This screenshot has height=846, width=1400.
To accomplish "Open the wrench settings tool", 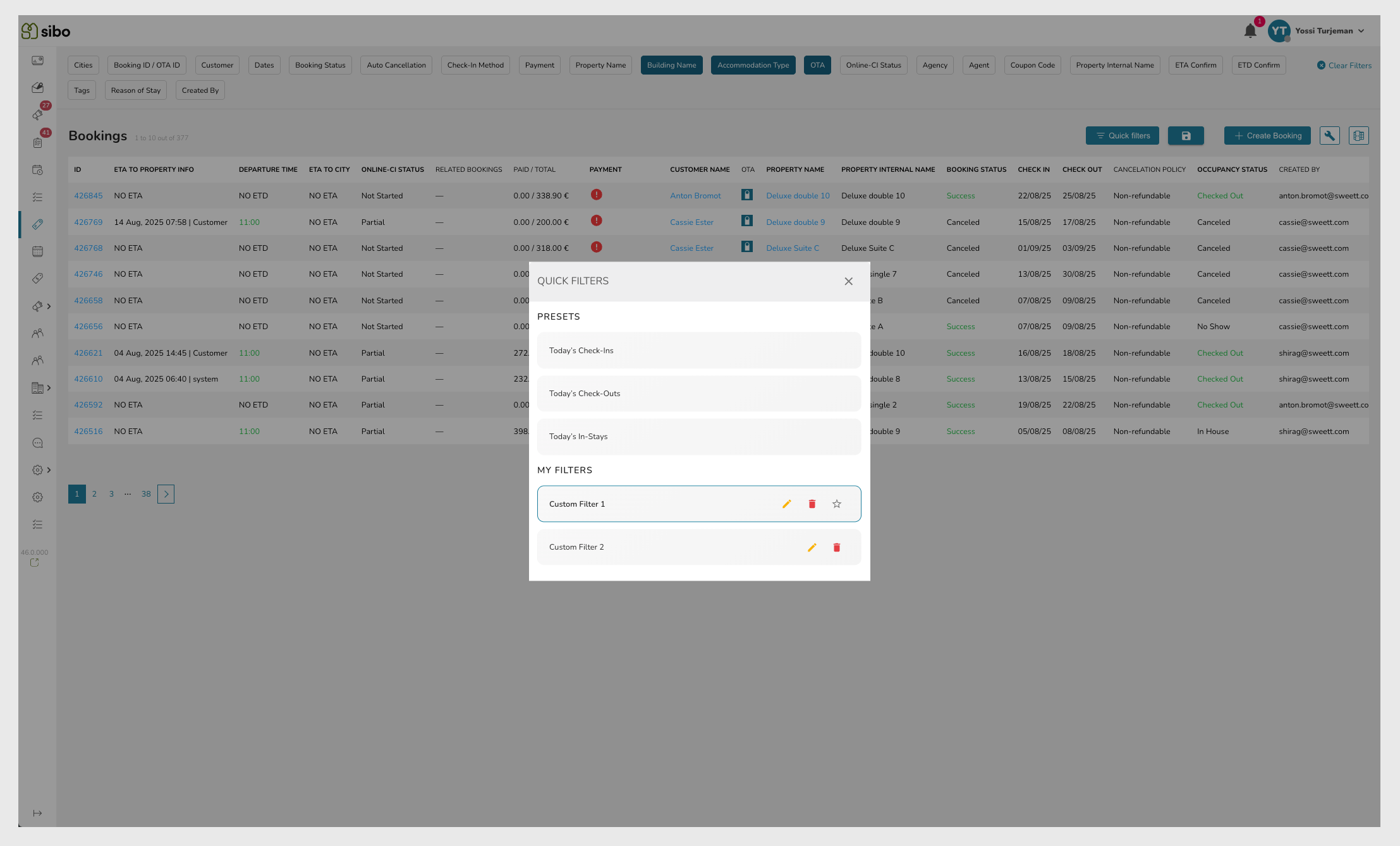I will (x=1329, y=136).
